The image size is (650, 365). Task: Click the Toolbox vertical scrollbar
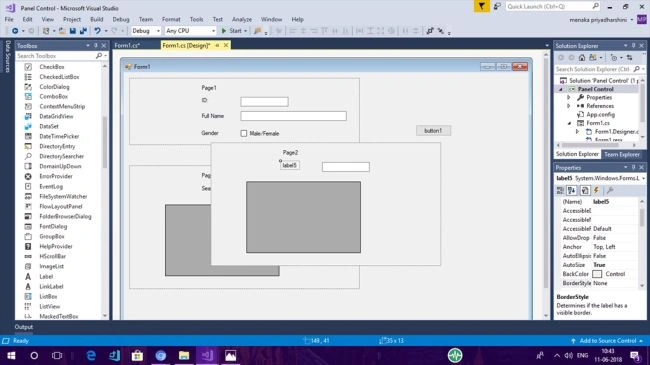coord(104,141)
